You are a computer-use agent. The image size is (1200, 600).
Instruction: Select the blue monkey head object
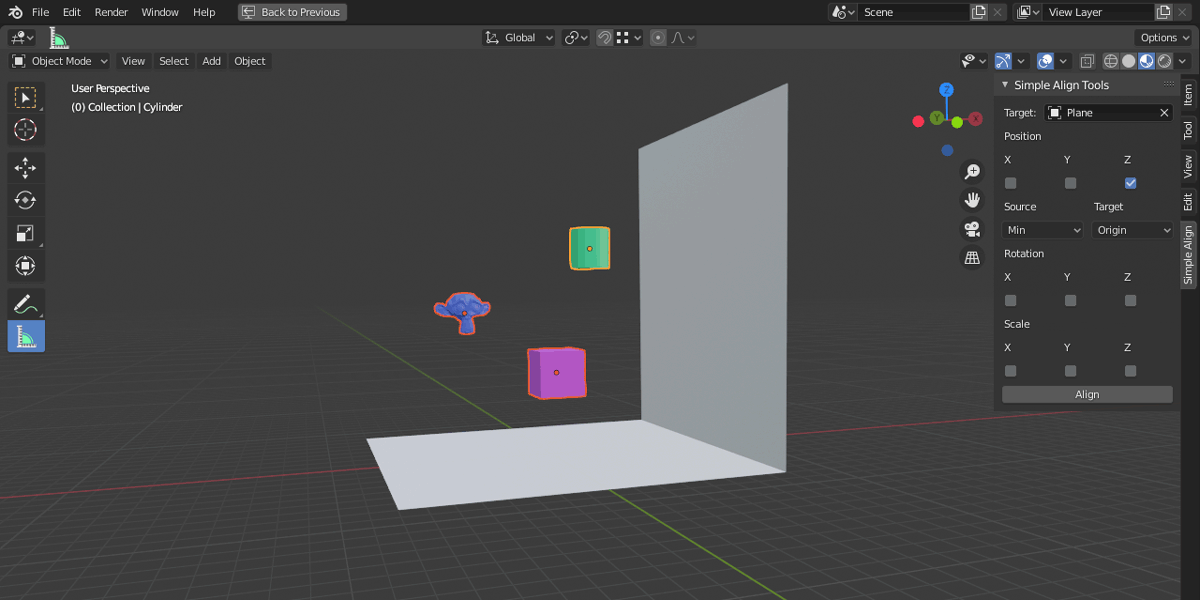coord(462,312)
